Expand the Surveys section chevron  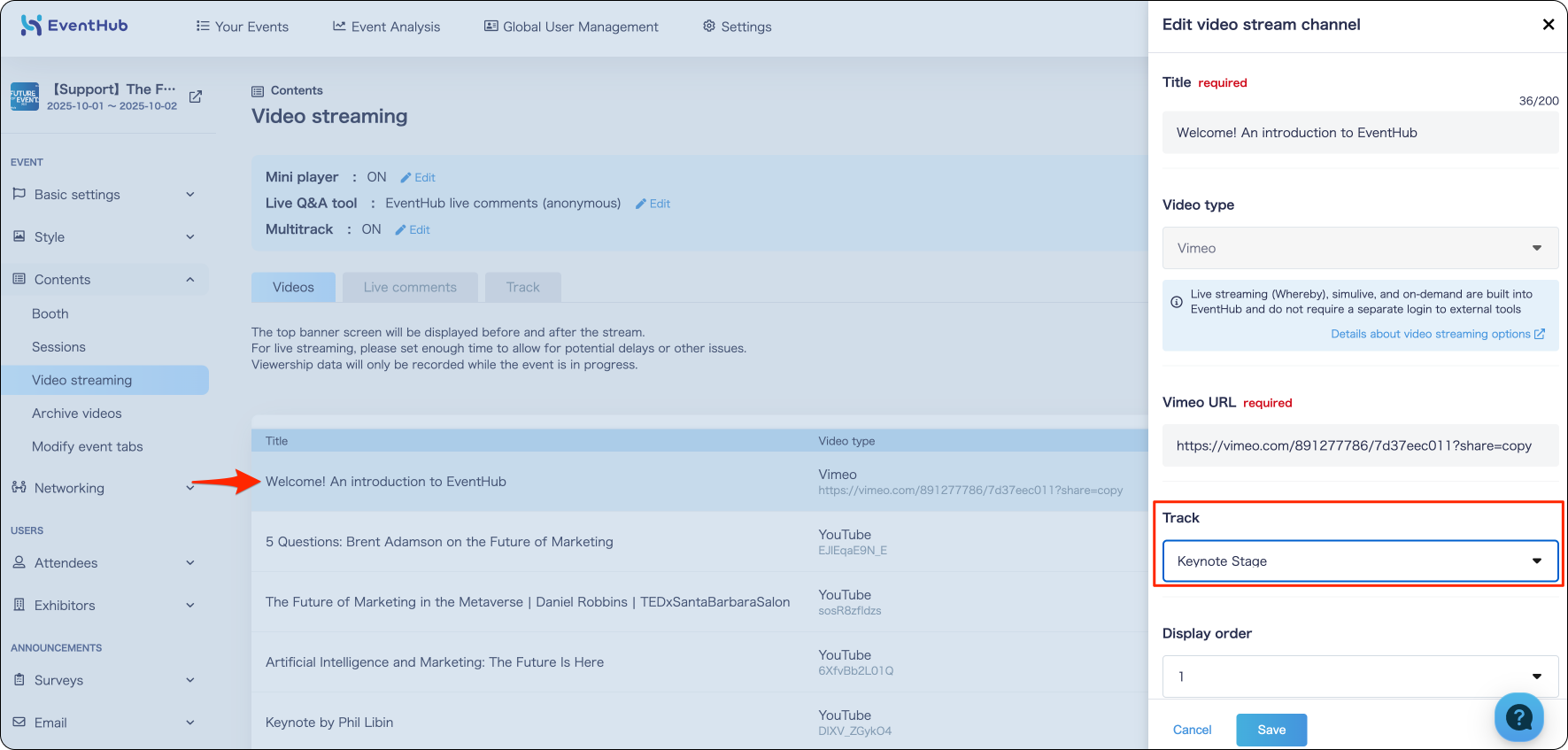click(x=190, y=679)
